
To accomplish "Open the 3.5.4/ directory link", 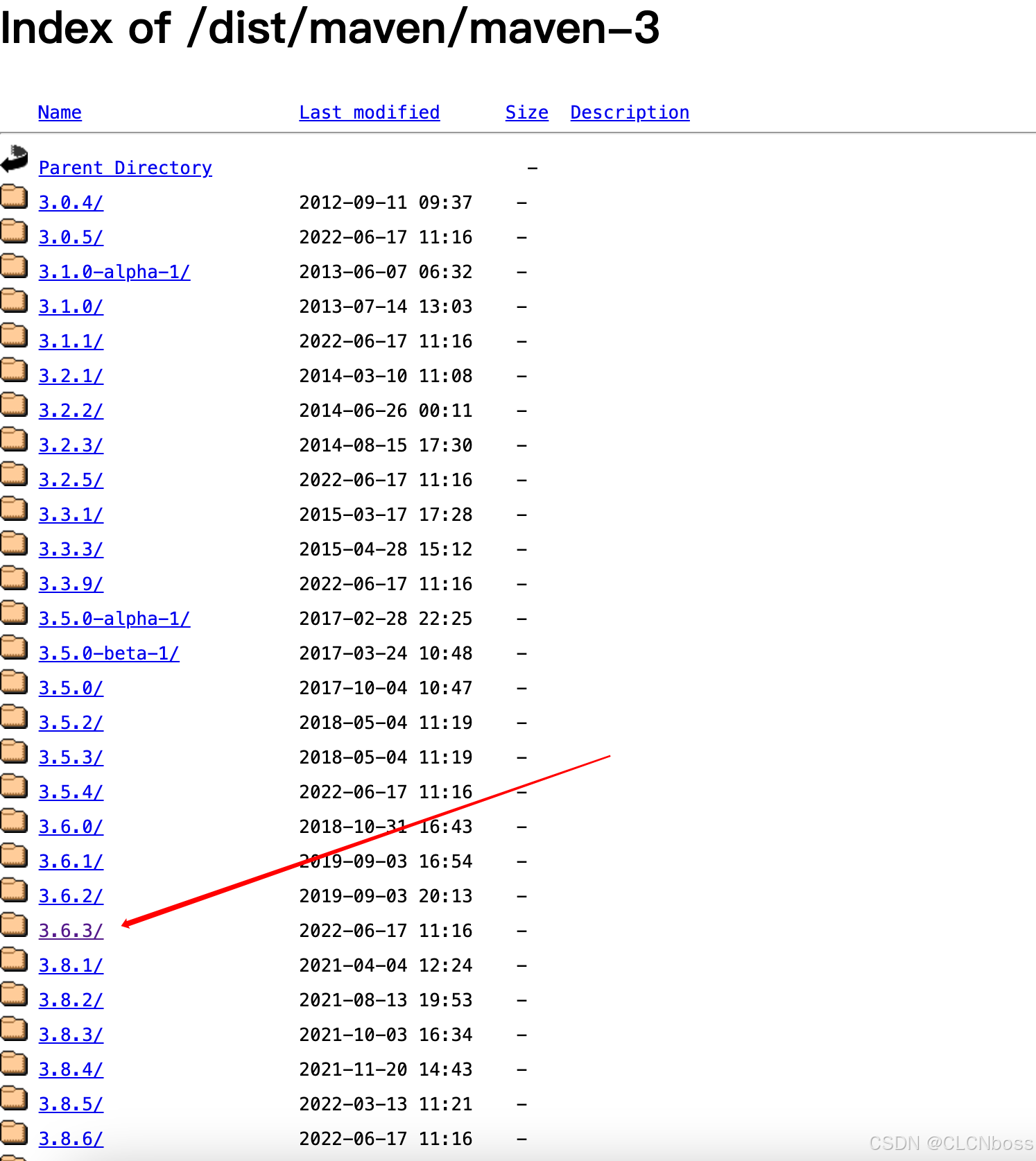I will (71, 792).
